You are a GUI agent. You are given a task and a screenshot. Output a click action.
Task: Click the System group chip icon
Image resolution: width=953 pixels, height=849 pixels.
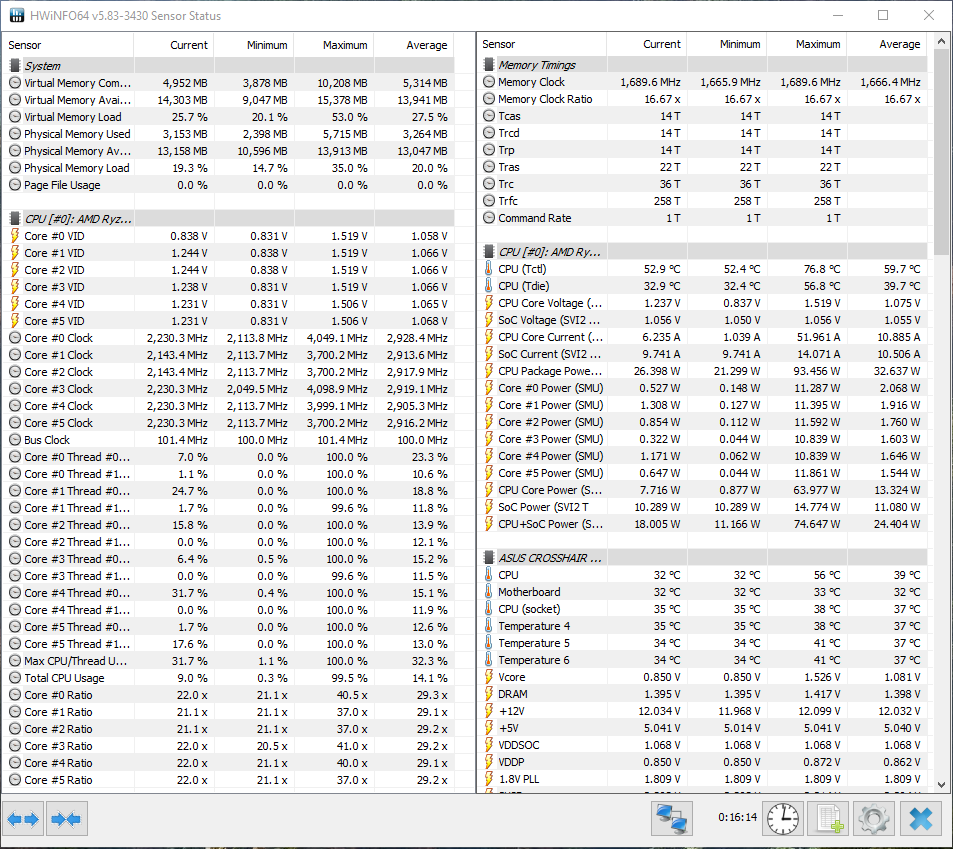click(15, 65)
